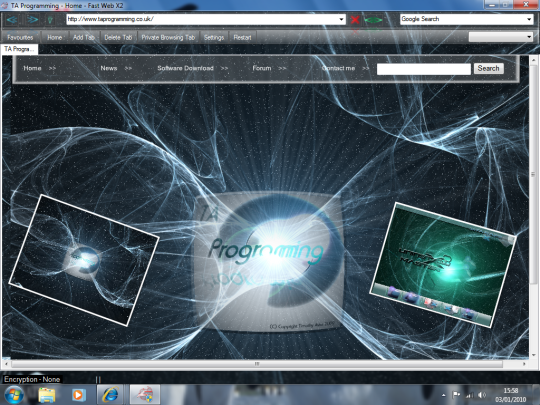This screenshot has height=405, width=540.
Task: Open a Private Browsing Tab
Action: [x=168, y=37]
